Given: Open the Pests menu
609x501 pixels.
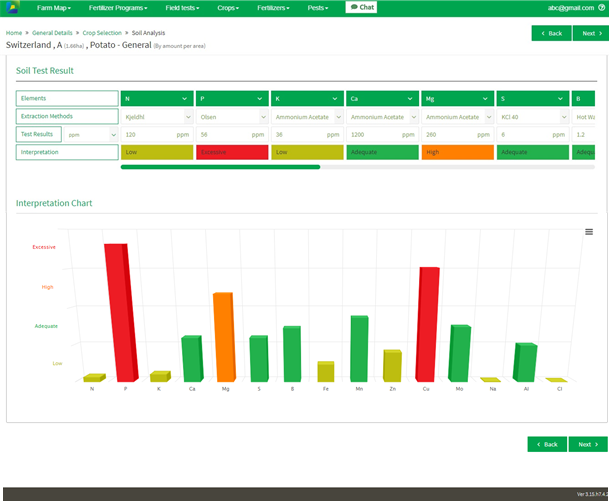Looking at the screenshot, I should pyautogui.click(x=318, y=8).
